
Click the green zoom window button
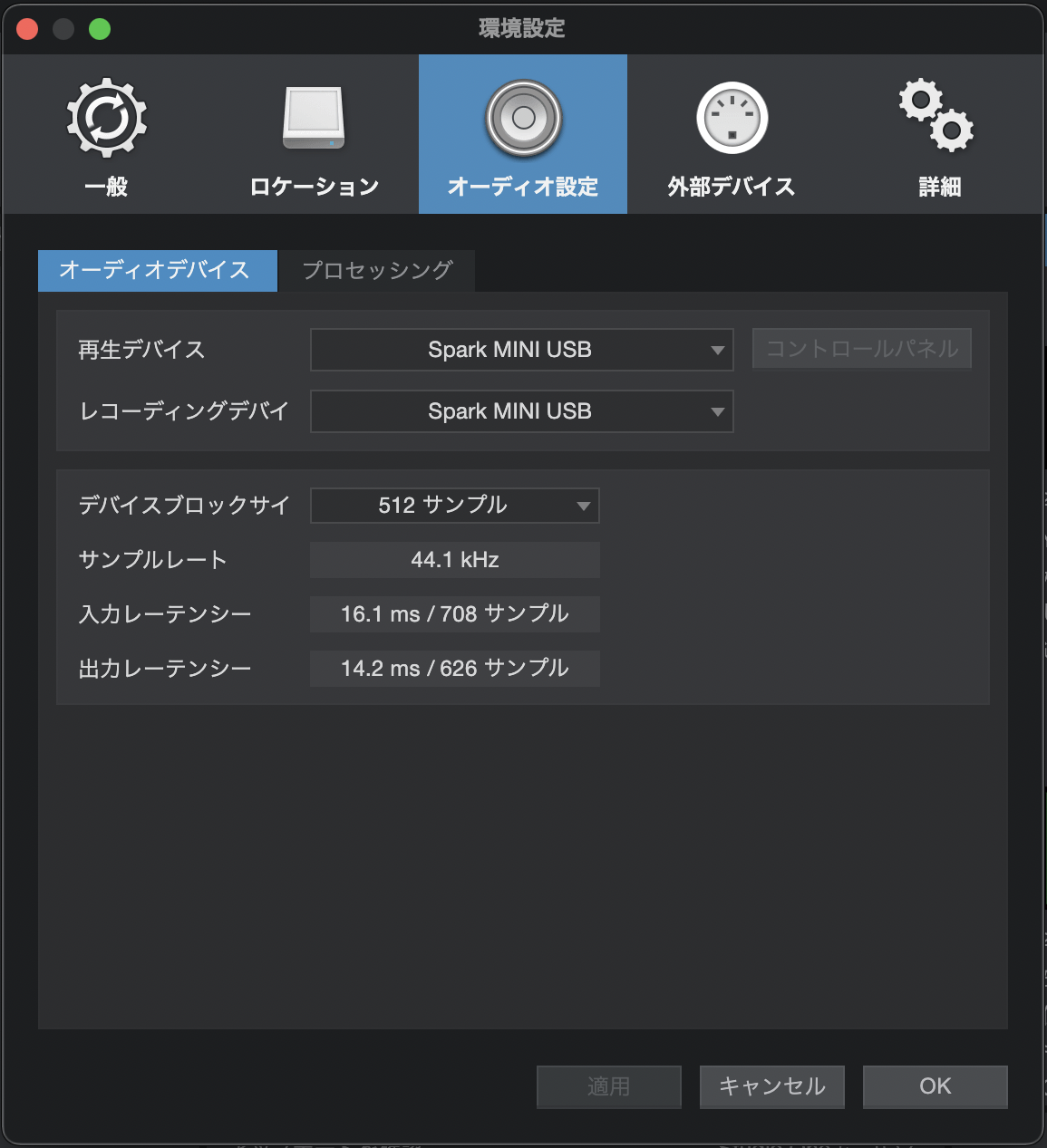(x=100, y=29)
